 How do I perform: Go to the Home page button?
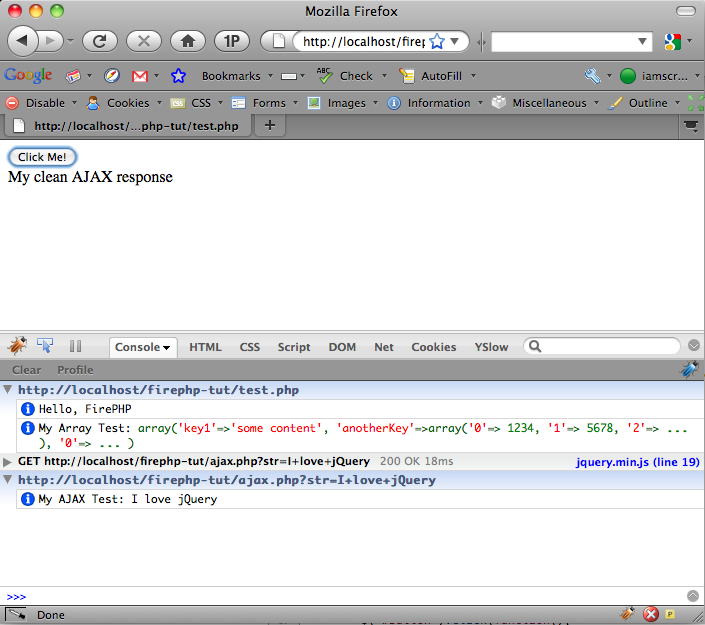[x=188, y=41]
